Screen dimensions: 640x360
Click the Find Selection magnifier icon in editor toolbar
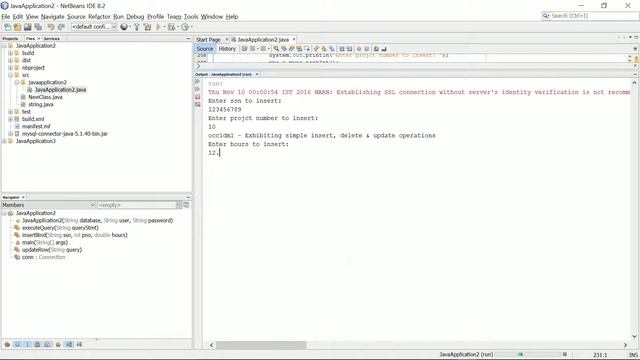[x=276, y=49]
